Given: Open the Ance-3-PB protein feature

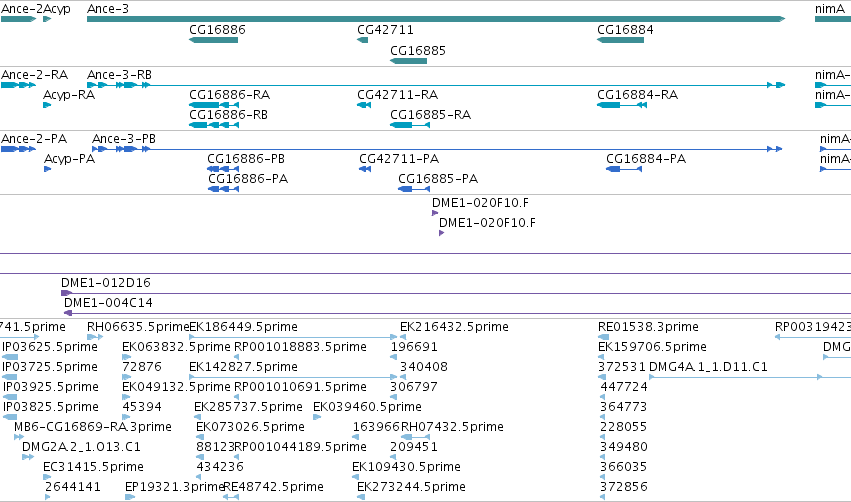Looking at the screenshot, I should (x=437, y=149).
